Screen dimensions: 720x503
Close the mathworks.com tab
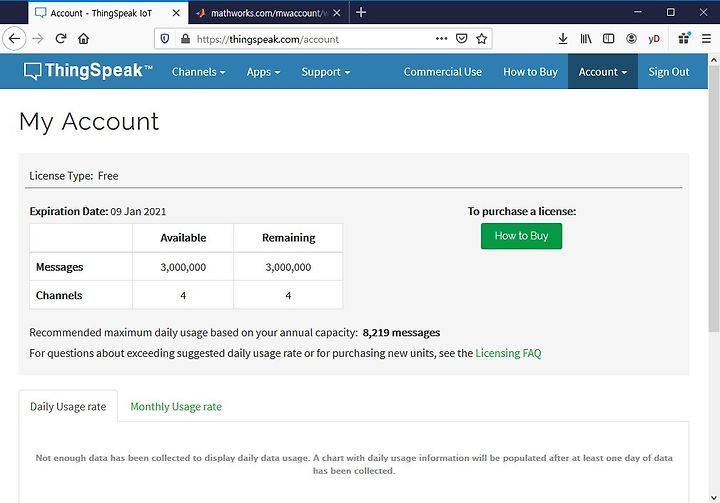pos(337,13)
